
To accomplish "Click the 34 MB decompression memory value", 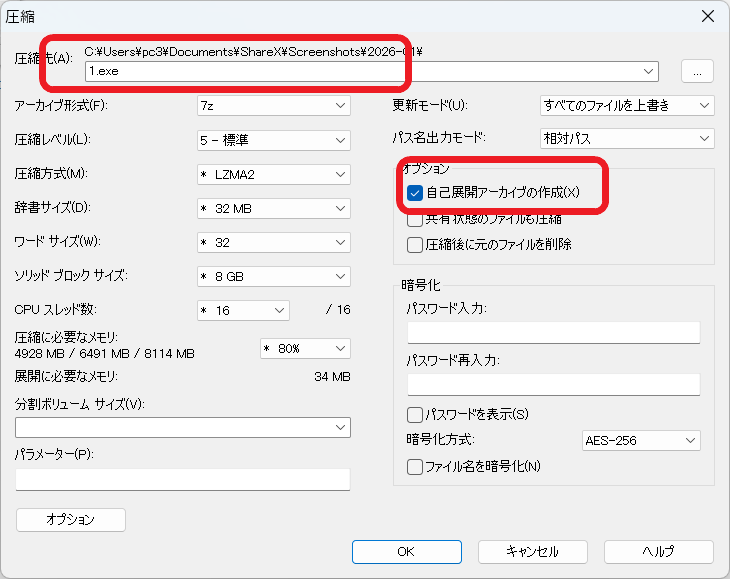I will pyautogui.click(x=332, y=377).
